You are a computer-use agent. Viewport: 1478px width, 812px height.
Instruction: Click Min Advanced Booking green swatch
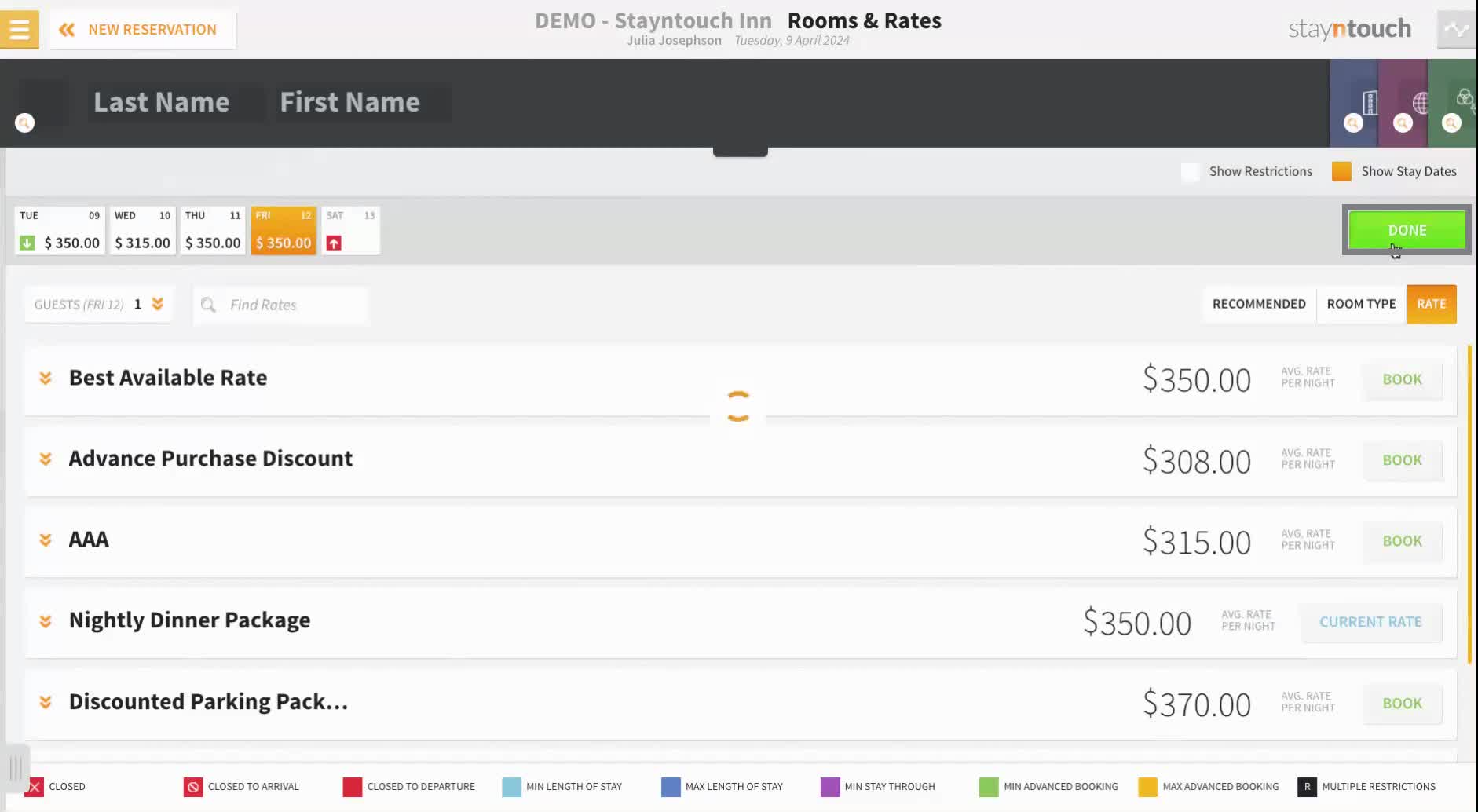point(989,787)
